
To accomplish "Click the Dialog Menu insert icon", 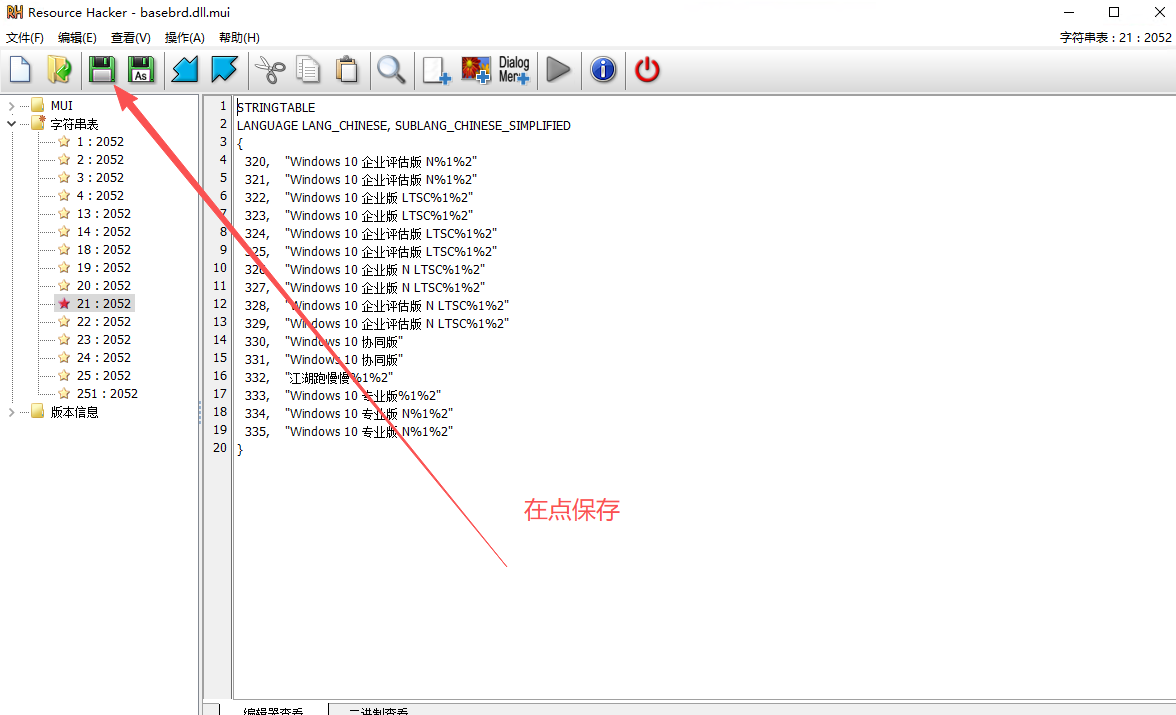I will (x=514, y=70).
